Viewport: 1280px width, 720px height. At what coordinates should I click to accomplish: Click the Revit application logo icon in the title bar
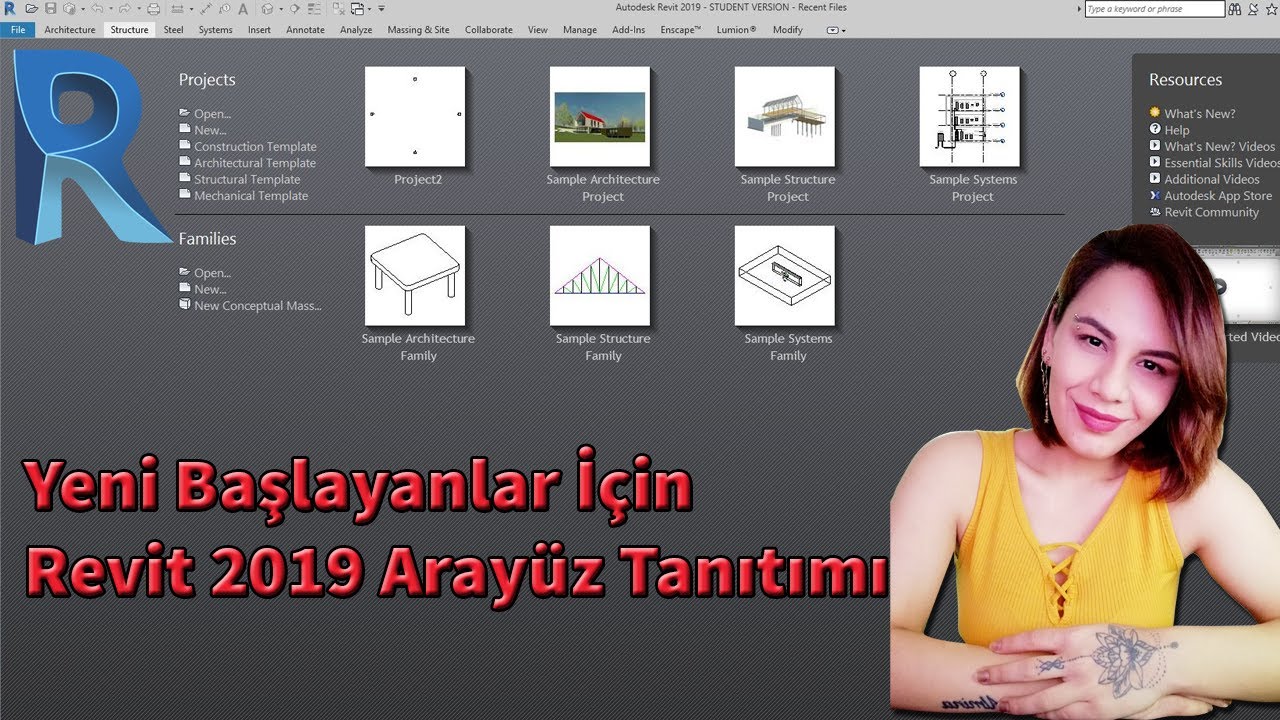tap(9, 8)
